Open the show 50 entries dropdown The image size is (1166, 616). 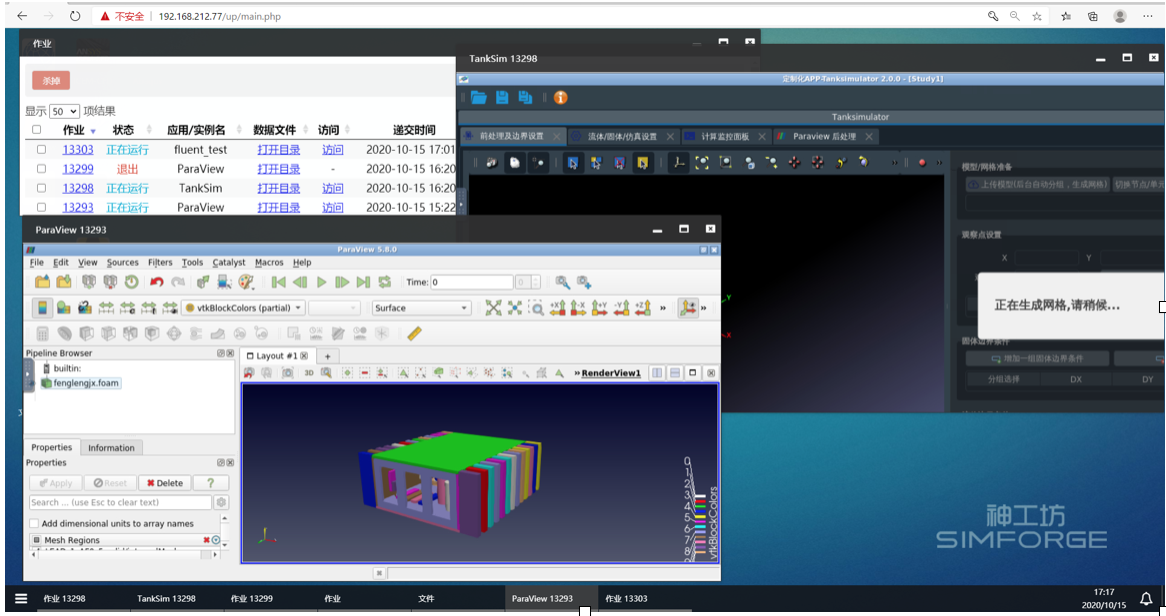click(64, 112)
